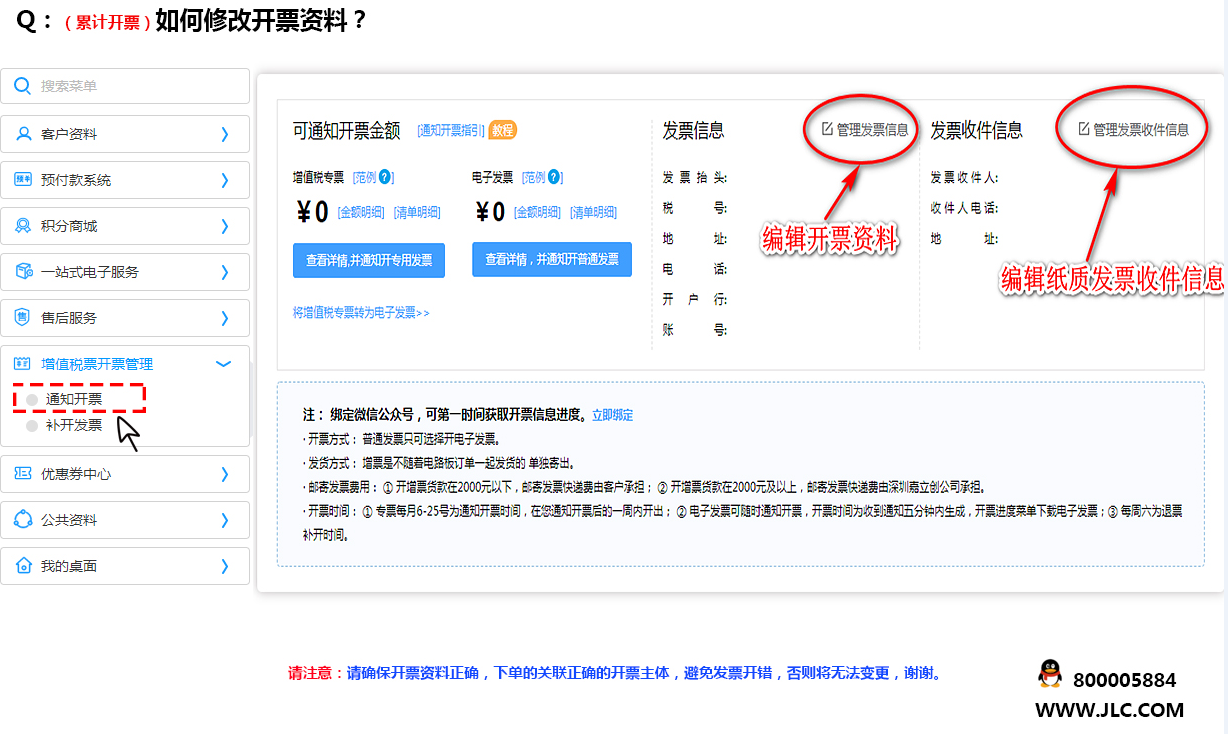The width and height of the screenshot is (1228, 734).
Task: Click the help question mark beside 增值税专票 范例
Action: [x=385, y=177]
